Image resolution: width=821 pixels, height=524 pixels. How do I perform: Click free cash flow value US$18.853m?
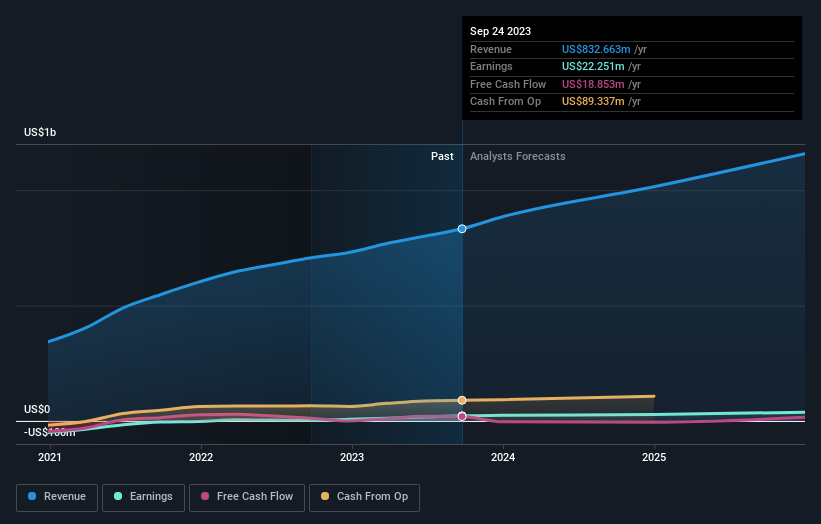click(593, 84)
